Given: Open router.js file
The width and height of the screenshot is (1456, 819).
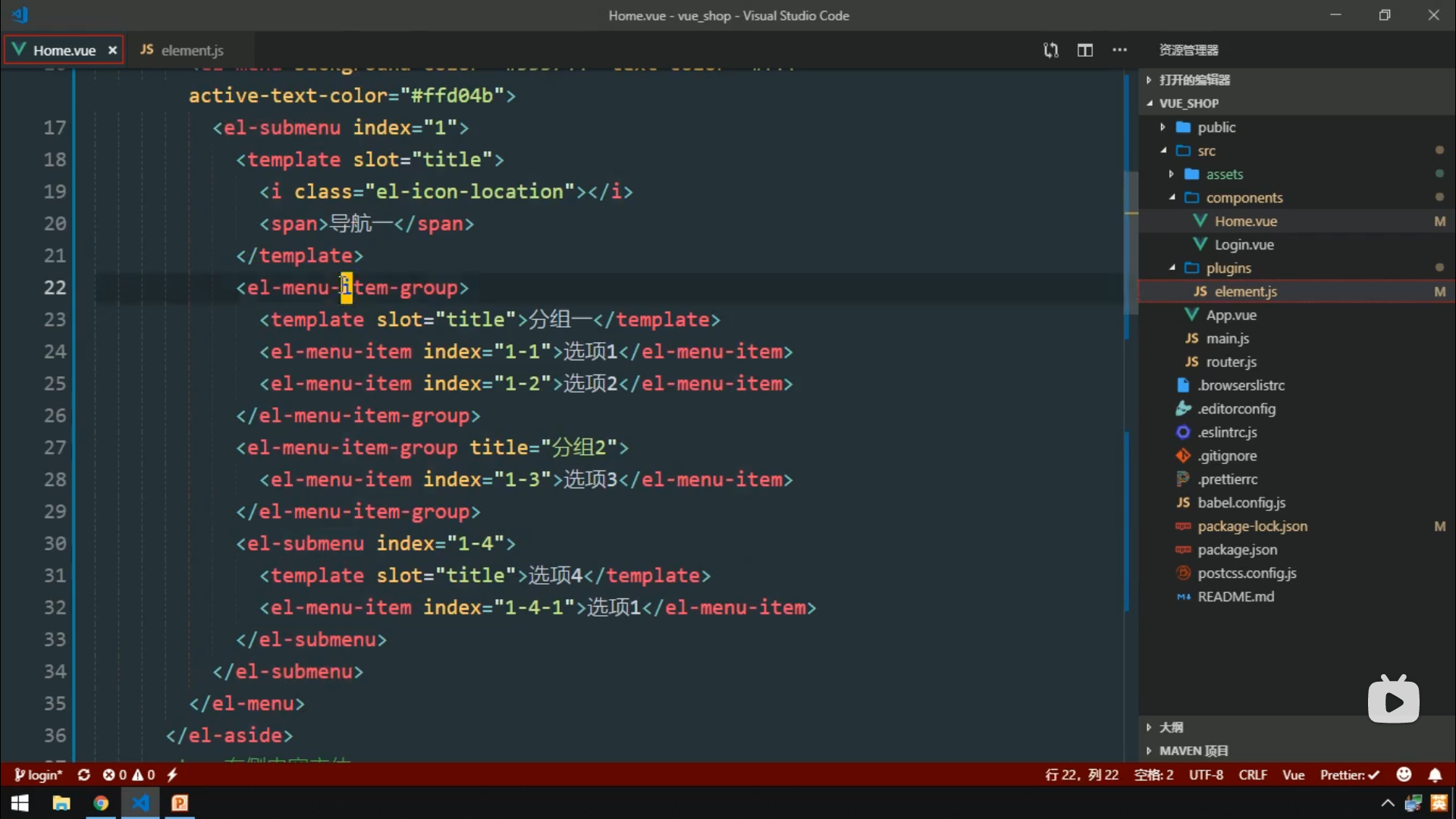Looking at the screenshot, I should pos(1231,362).
